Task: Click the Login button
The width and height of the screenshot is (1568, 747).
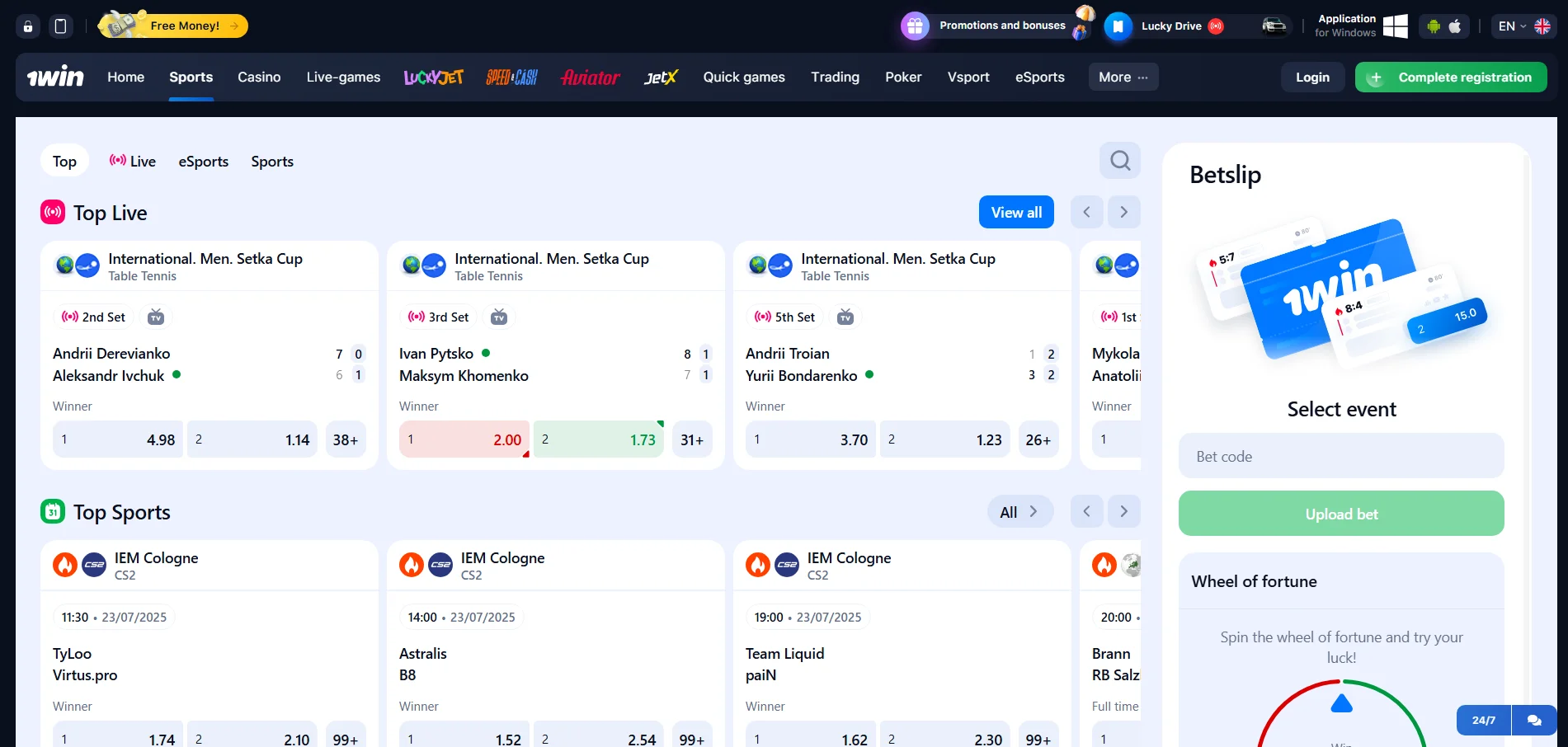Action: pyautogui.click(x=1312, y=77)
